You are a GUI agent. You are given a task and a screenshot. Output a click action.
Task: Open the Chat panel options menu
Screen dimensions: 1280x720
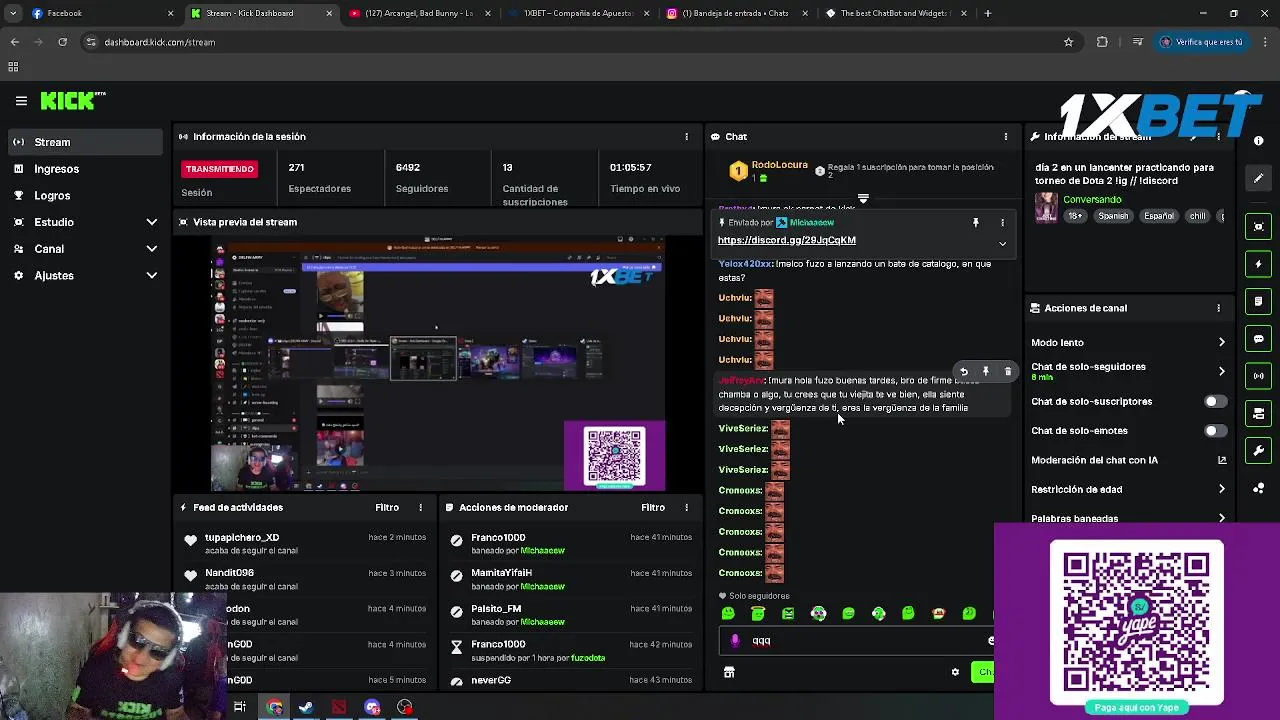coord(1006,137)
